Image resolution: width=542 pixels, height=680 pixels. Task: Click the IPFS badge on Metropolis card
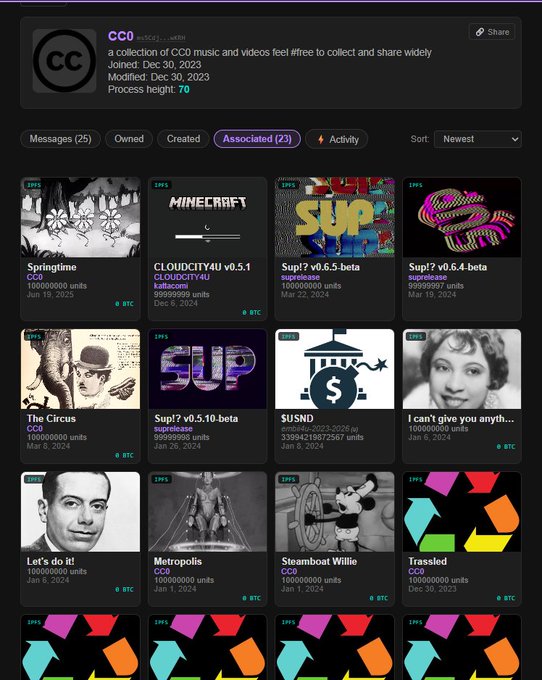click(x=161, y=479)
